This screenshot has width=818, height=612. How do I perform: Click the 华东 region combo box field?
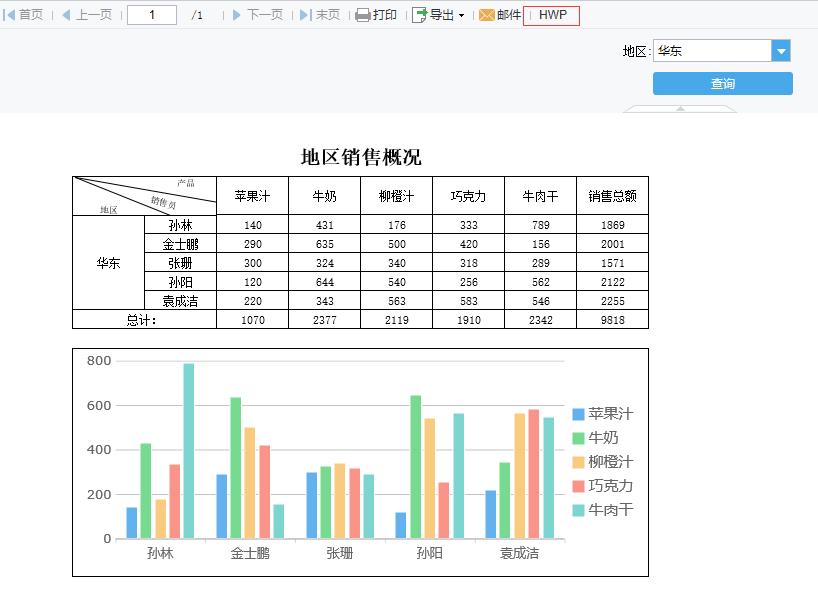[x=712, y=51]
